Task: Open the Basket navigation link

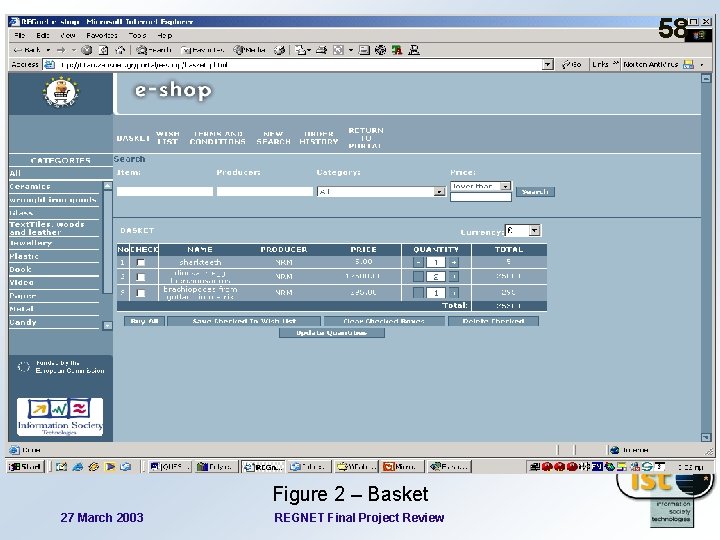Action: point(133,138)
